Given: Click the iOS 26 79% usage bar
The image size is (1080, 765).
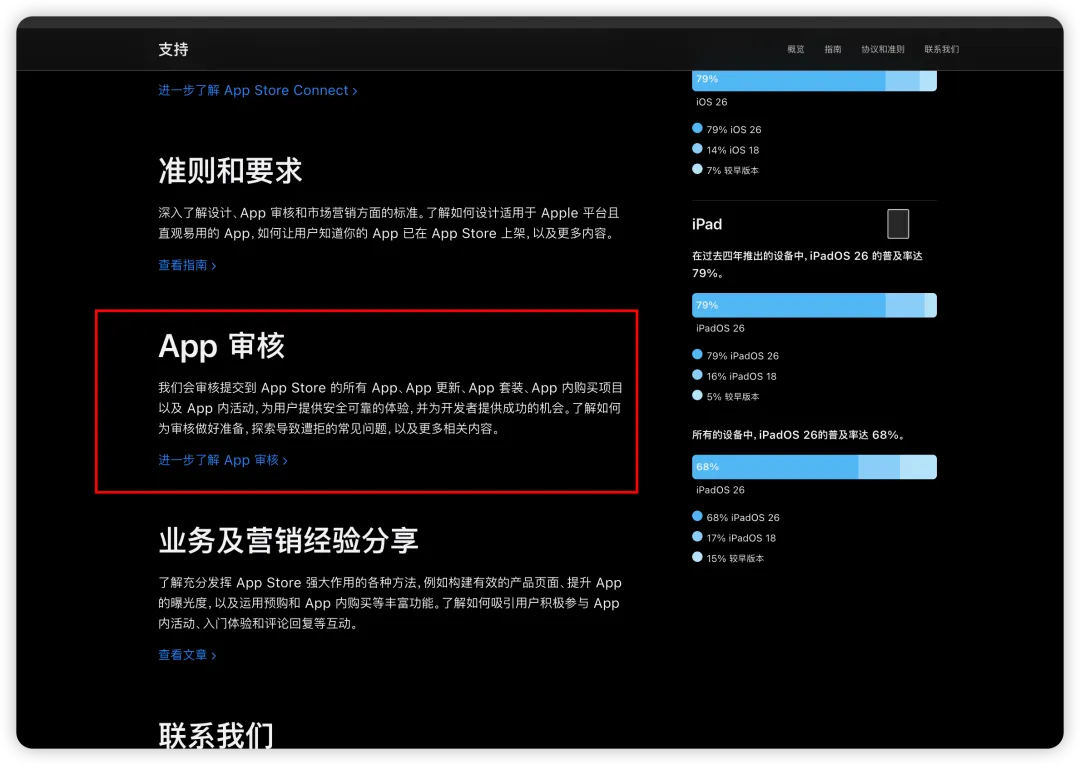Looking at the screenshot, I should (x=814, y=80).
